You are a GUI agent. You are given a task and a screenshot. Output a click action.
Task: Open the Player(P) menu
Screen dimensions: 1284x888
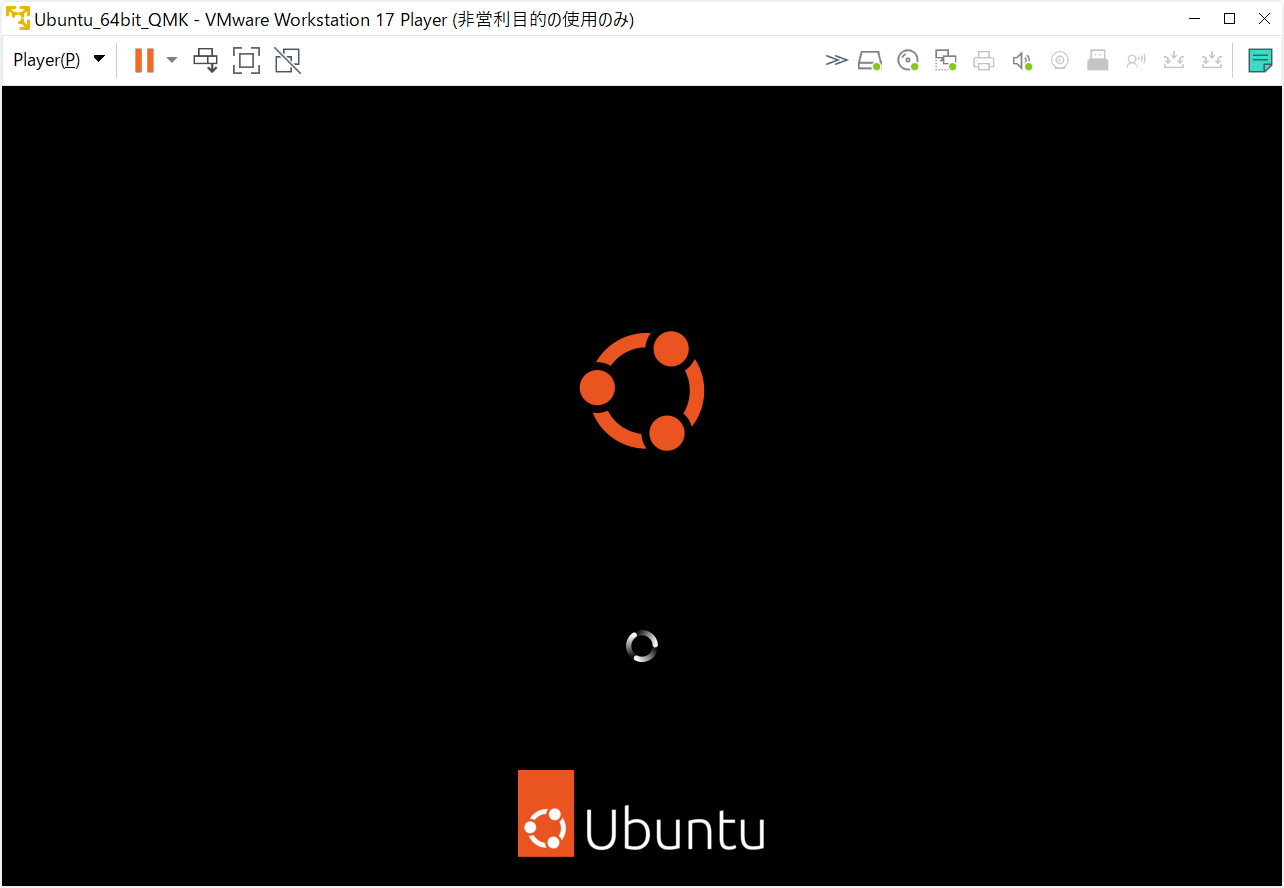[x=59, y=60]
